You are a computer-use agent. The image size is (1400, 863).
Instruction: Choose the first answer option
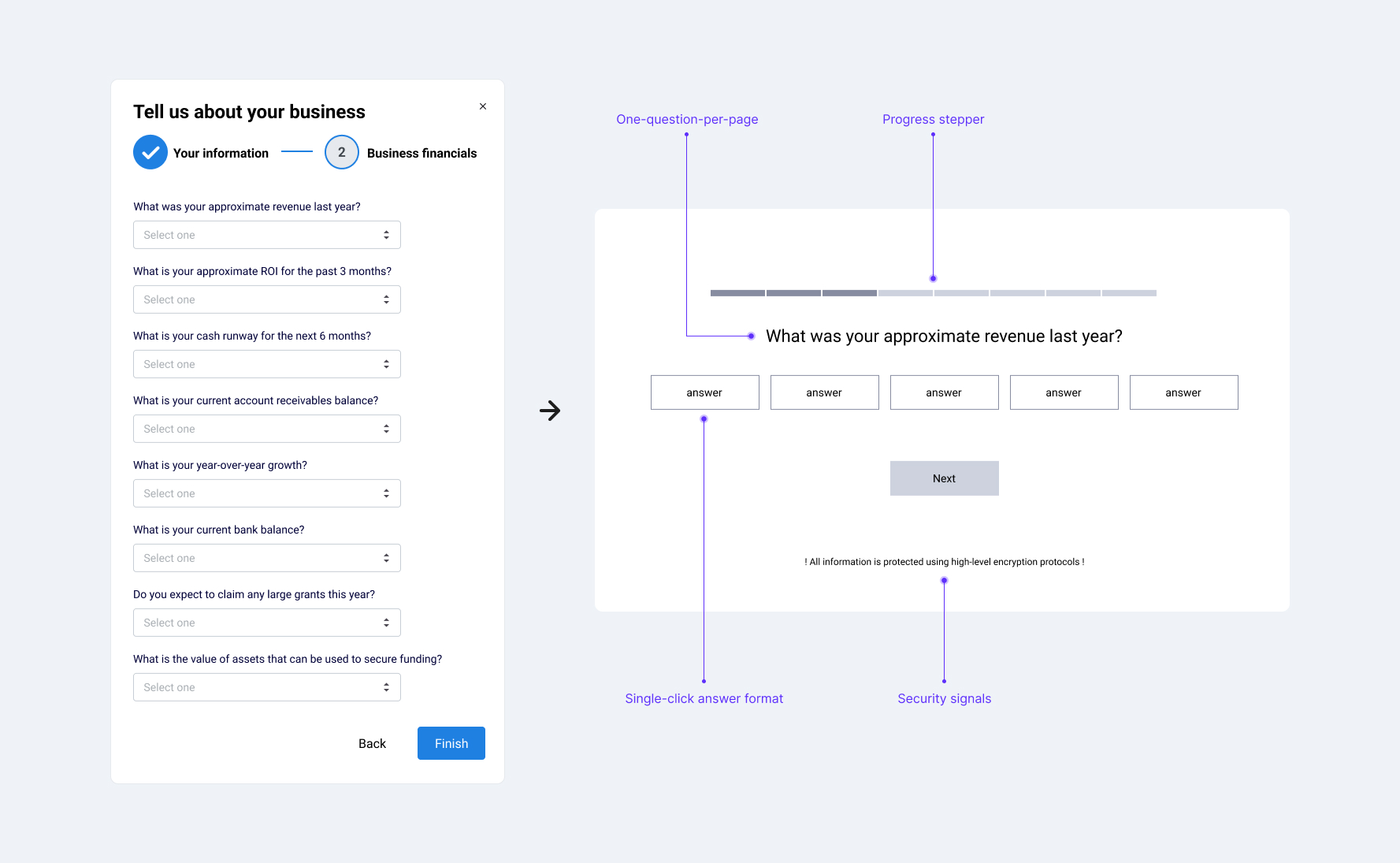[x=704, y=392]
